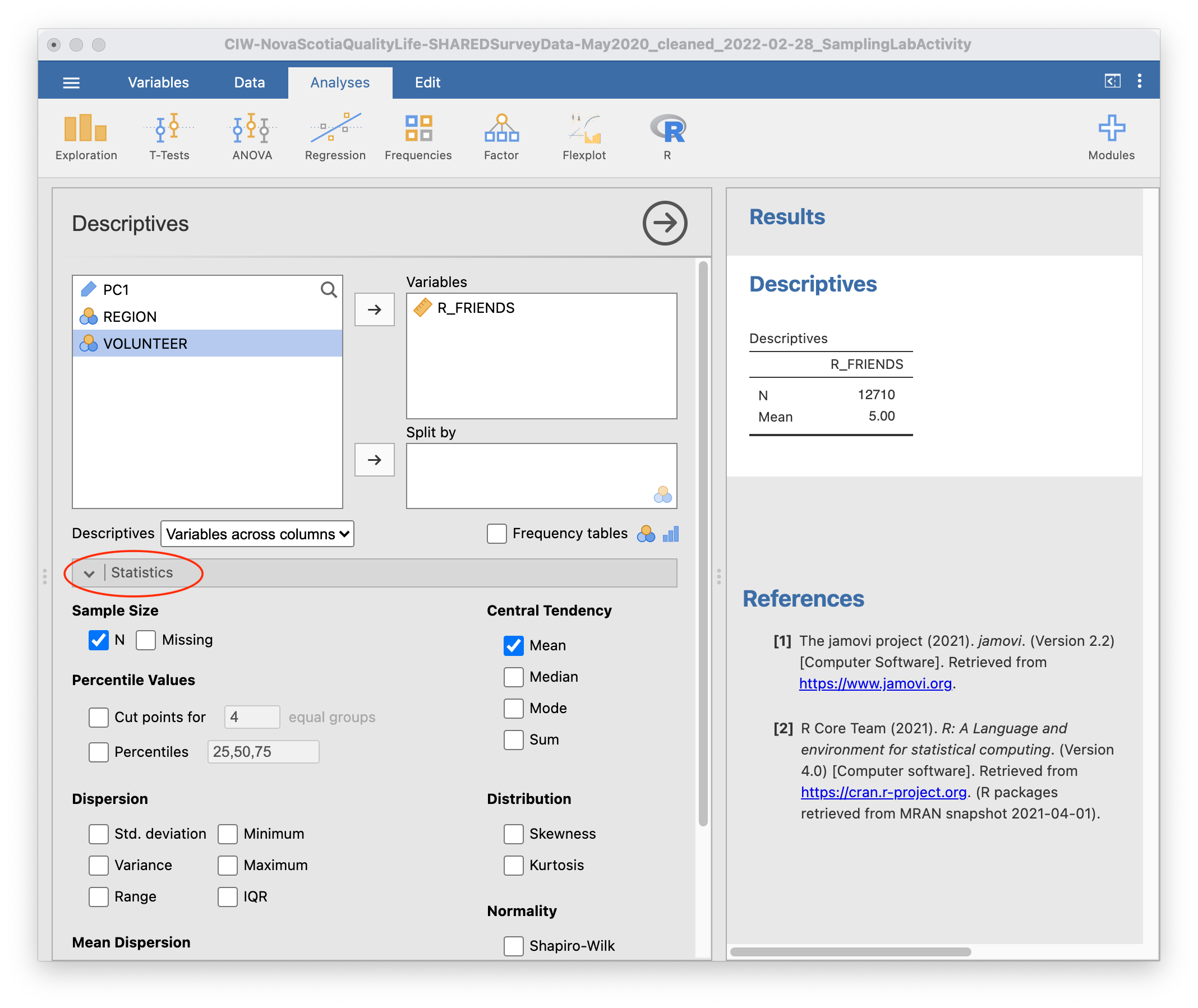Enable the Mode checkbox
This screenshot has height=1008, width=1198.
pyautogui.click(x=513, y=709)
